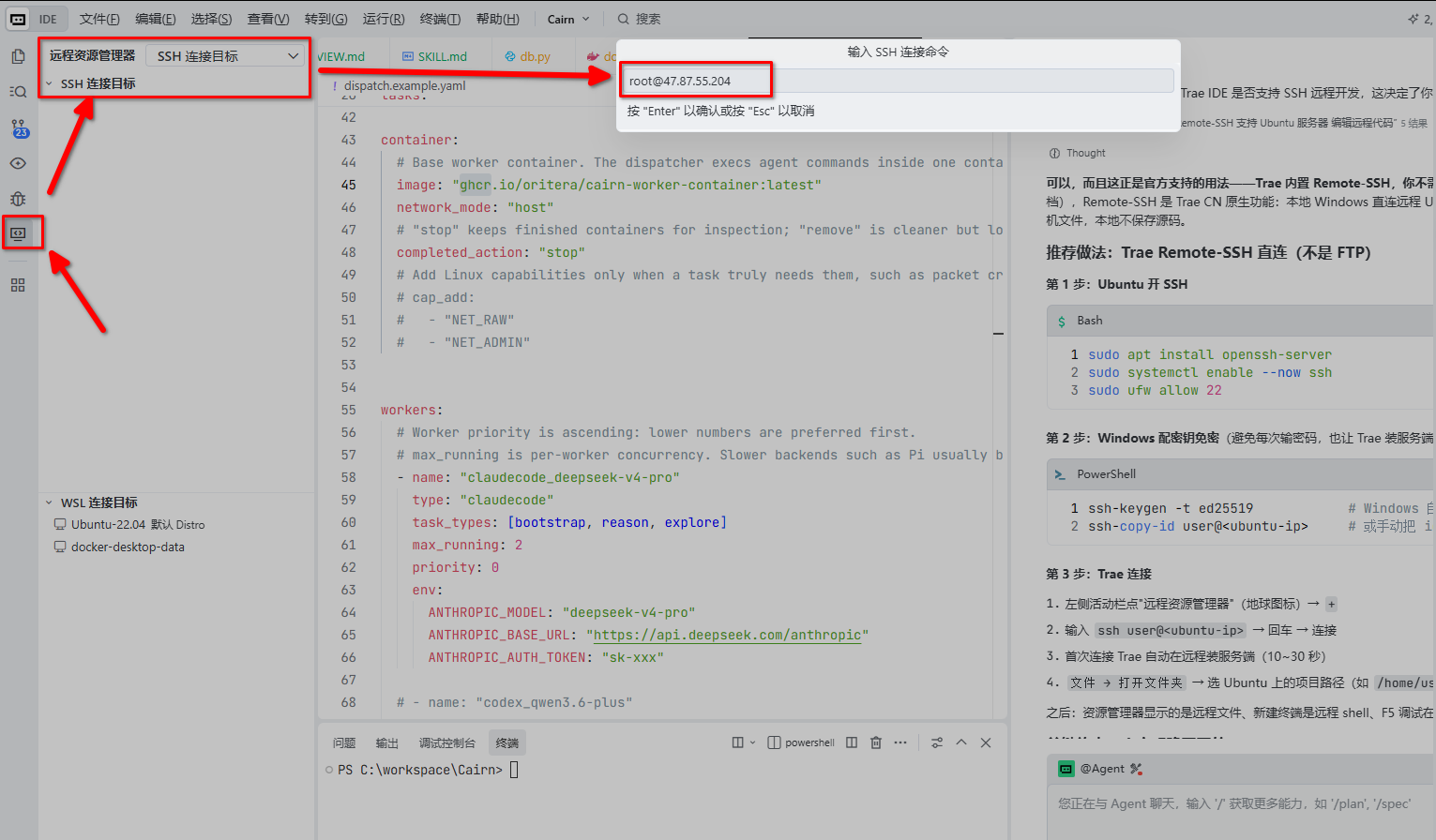Click the sparkle icon at top right
Screen dimensions: 1436x840
point(1413,19)
